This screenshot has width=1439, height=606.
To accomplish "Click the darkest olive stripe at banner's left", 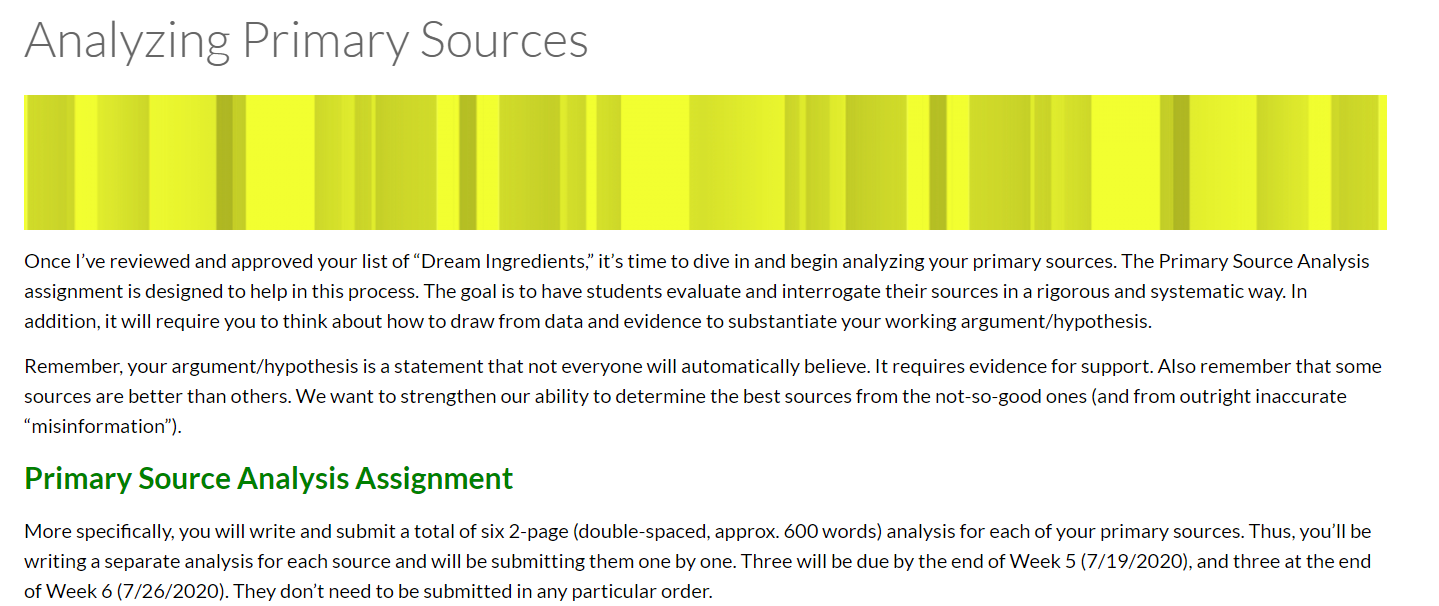I will (x=224, y=162).
